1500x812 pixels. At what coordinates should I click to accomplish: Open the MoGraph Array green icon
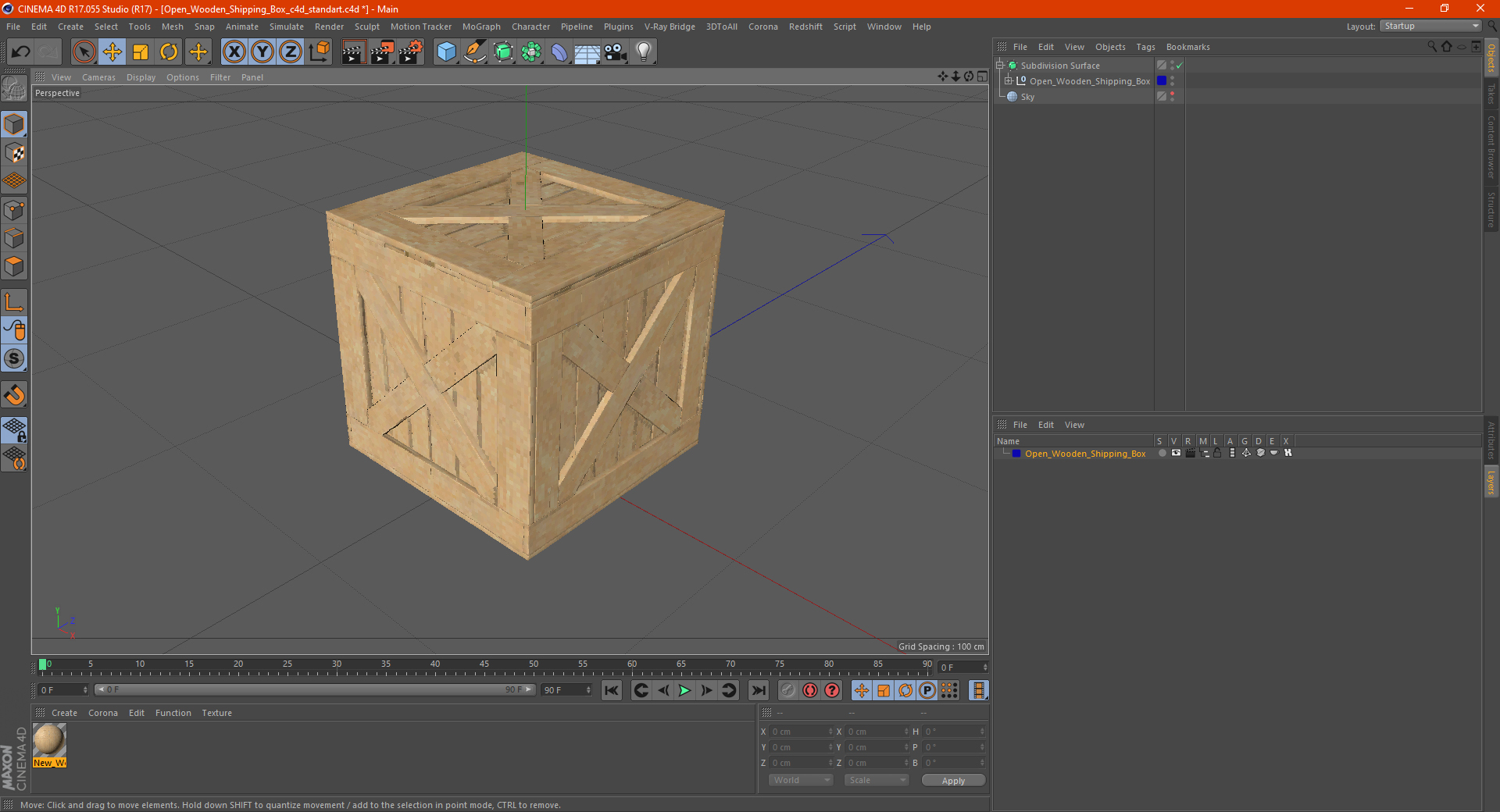point(531,52)
